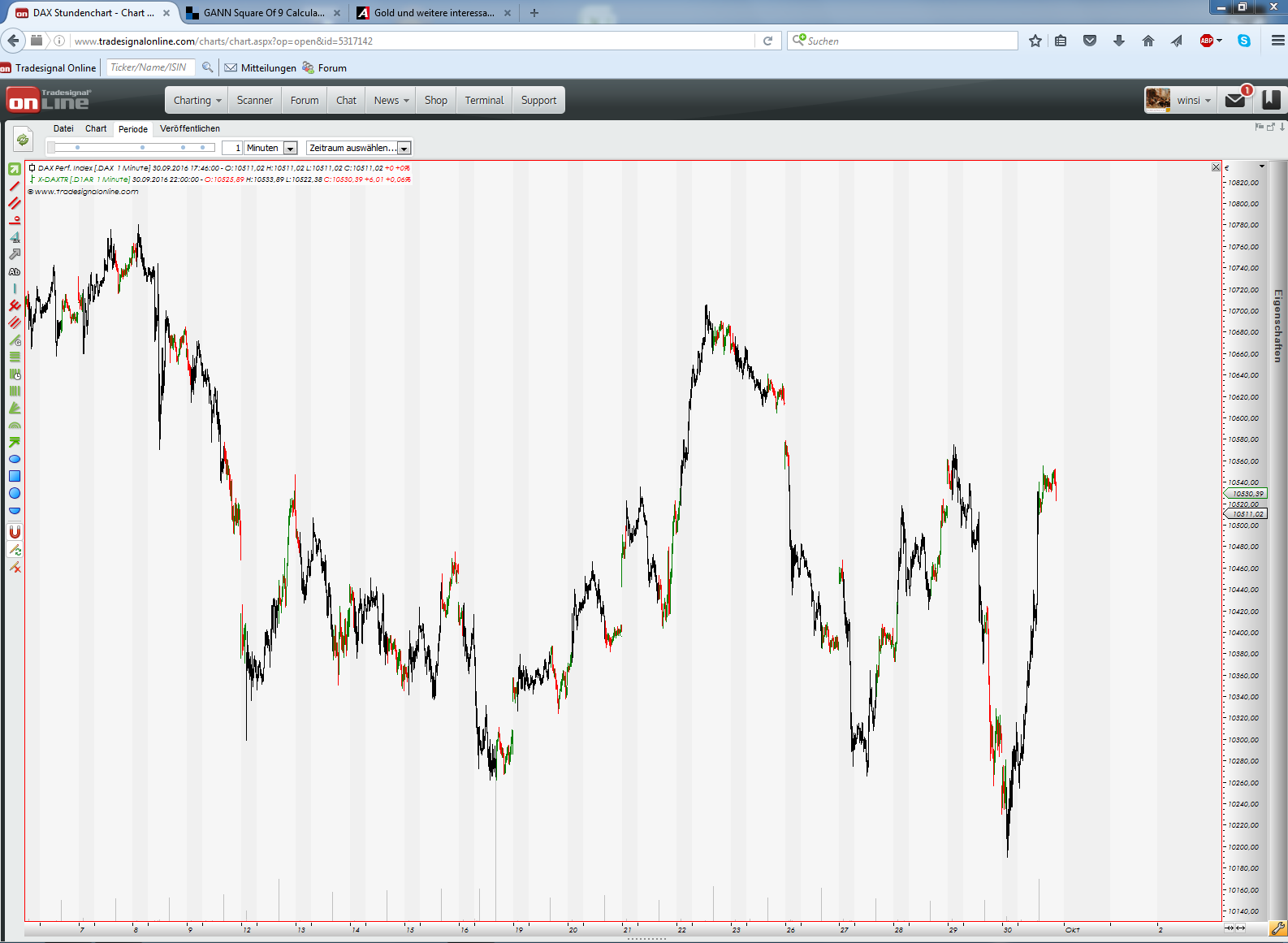Bookmark this page with the star icon
Viewport: 1288px width, 943px height.
pyautogui.click(x=1035, y=41)
